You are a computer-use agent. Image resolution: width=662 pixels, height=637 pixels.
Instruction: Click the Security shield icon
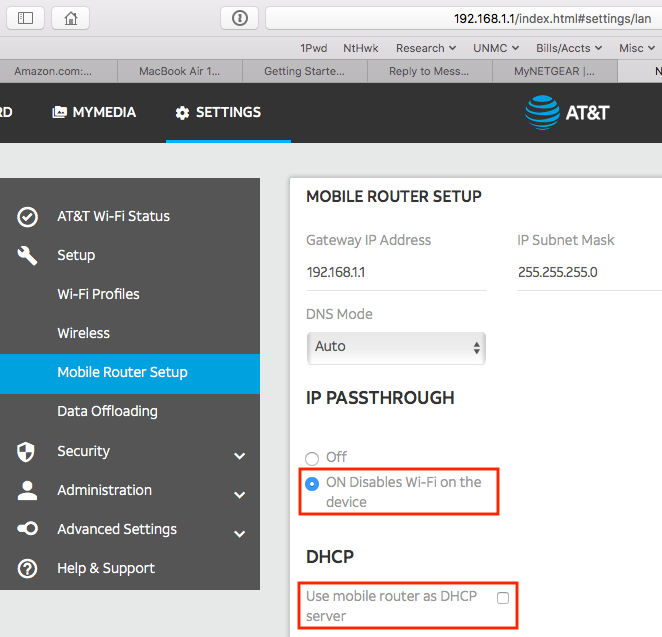28,451
